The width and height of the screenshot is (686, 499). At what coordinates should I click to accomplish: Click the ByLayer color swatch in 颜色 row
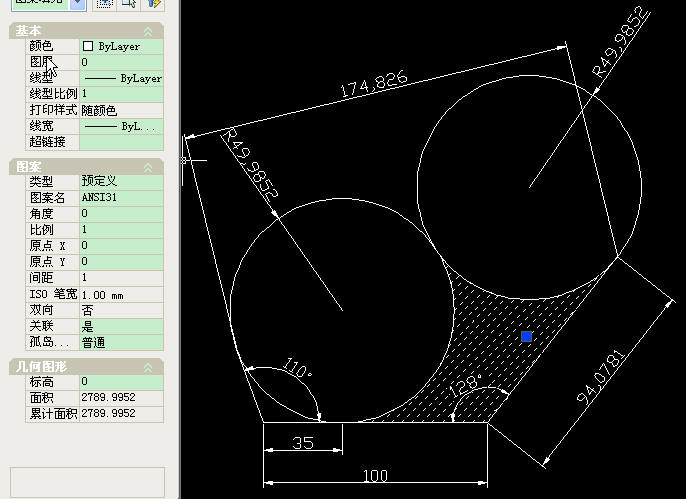[88, 46]
